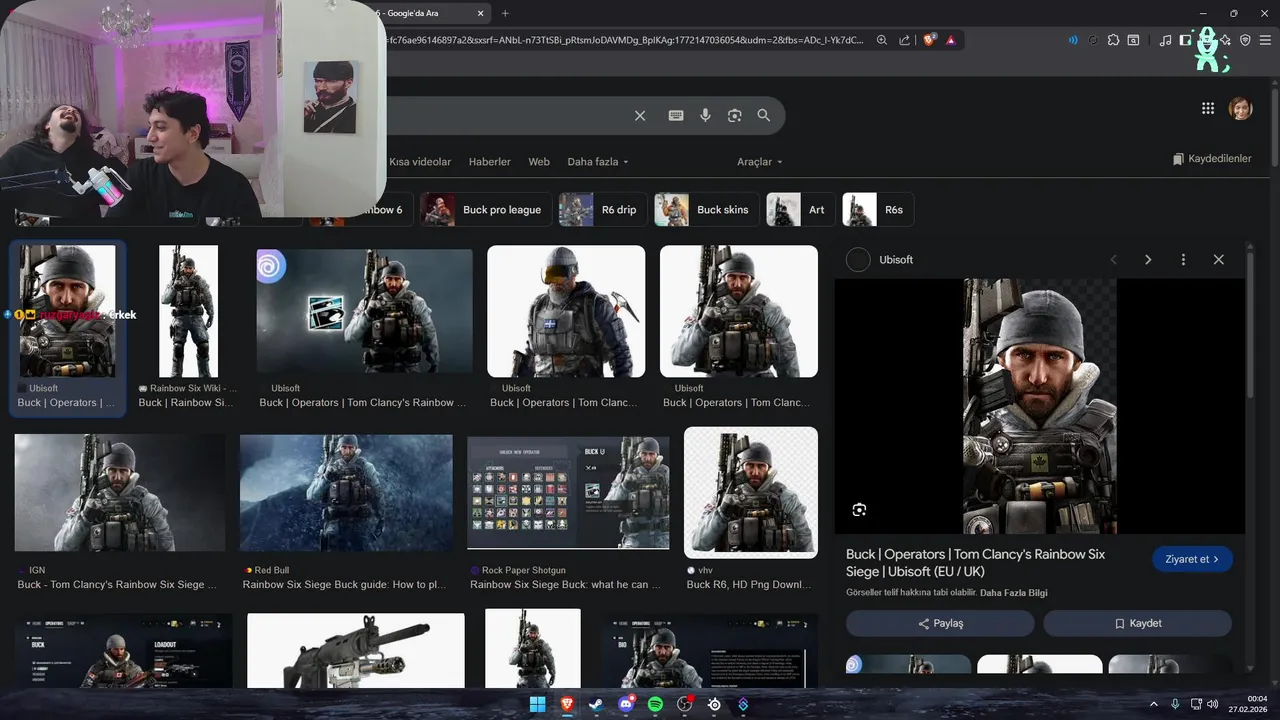The height and width of the screenshot is (720, 1280).
Task: Open Discord from the taskbar
Action: point(626,704)
